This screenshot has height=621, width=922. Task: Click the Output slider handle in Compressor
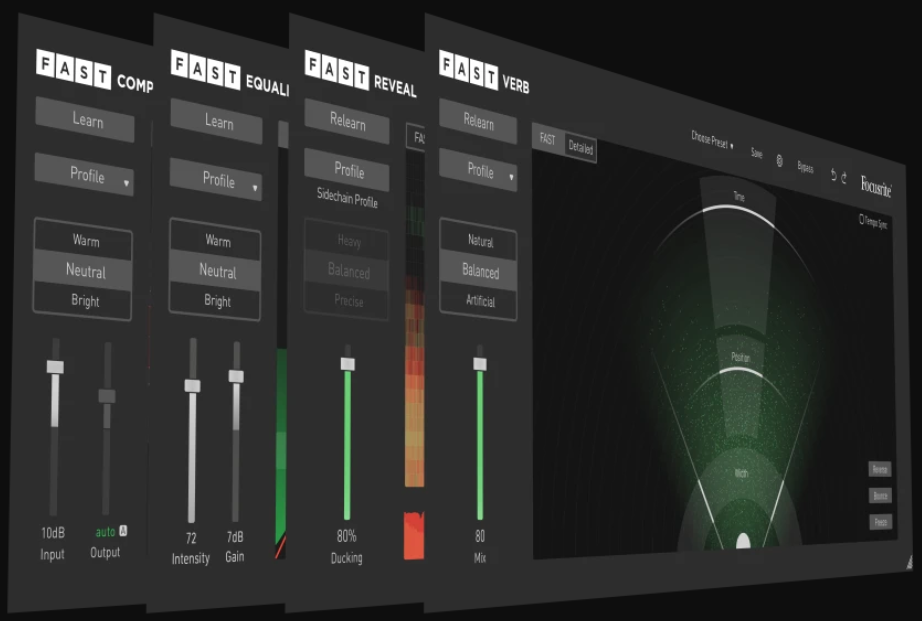coord(107,396)
